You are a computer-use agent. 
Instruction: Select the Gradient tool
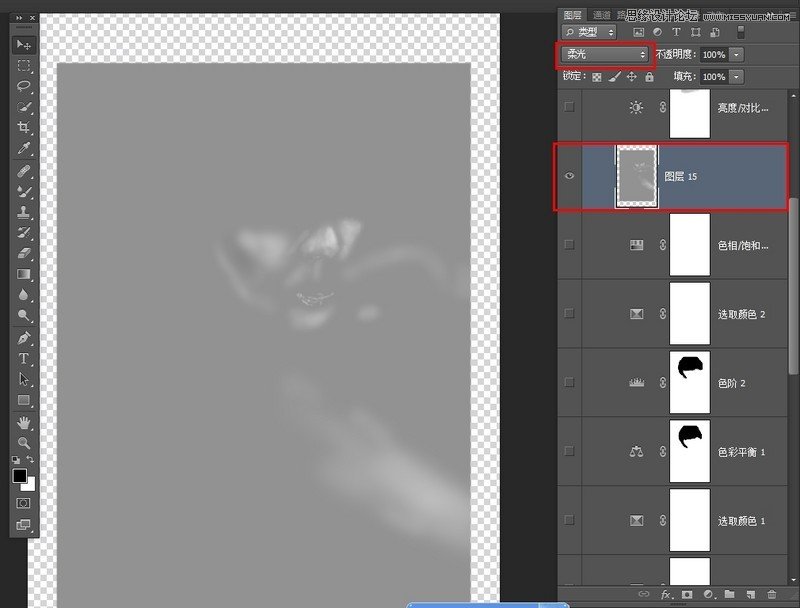coord(23,274)
